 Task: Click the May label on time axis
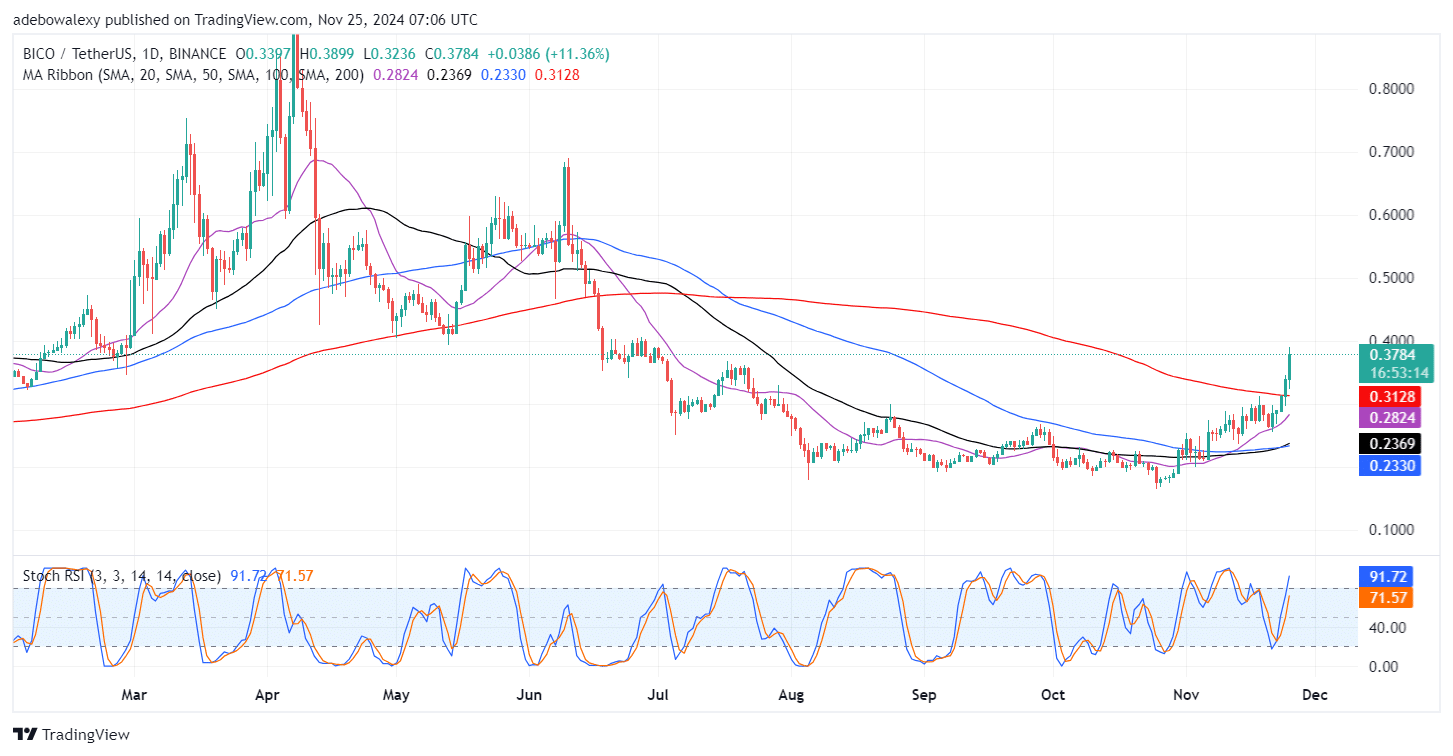tap(396, 694)
